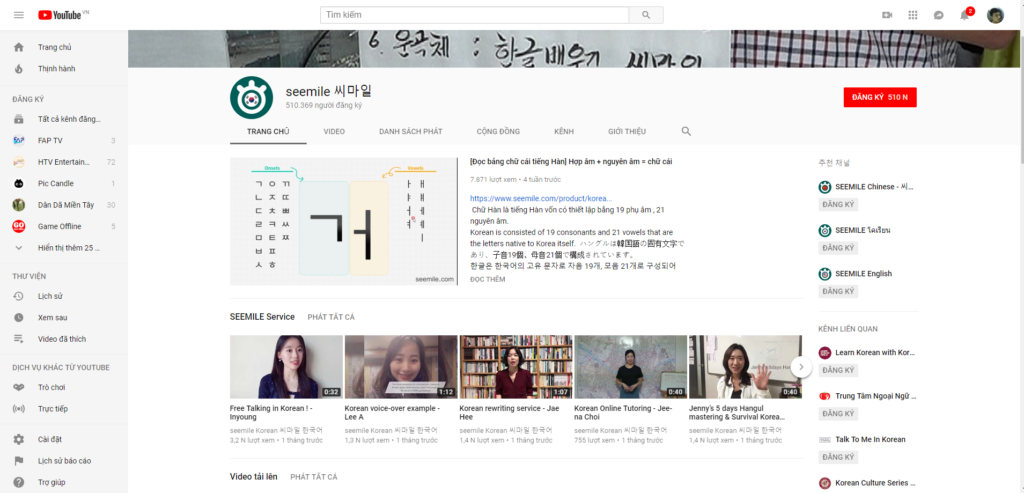
Task: Click the YouTube logo
Action: click(x=60, y=15)
